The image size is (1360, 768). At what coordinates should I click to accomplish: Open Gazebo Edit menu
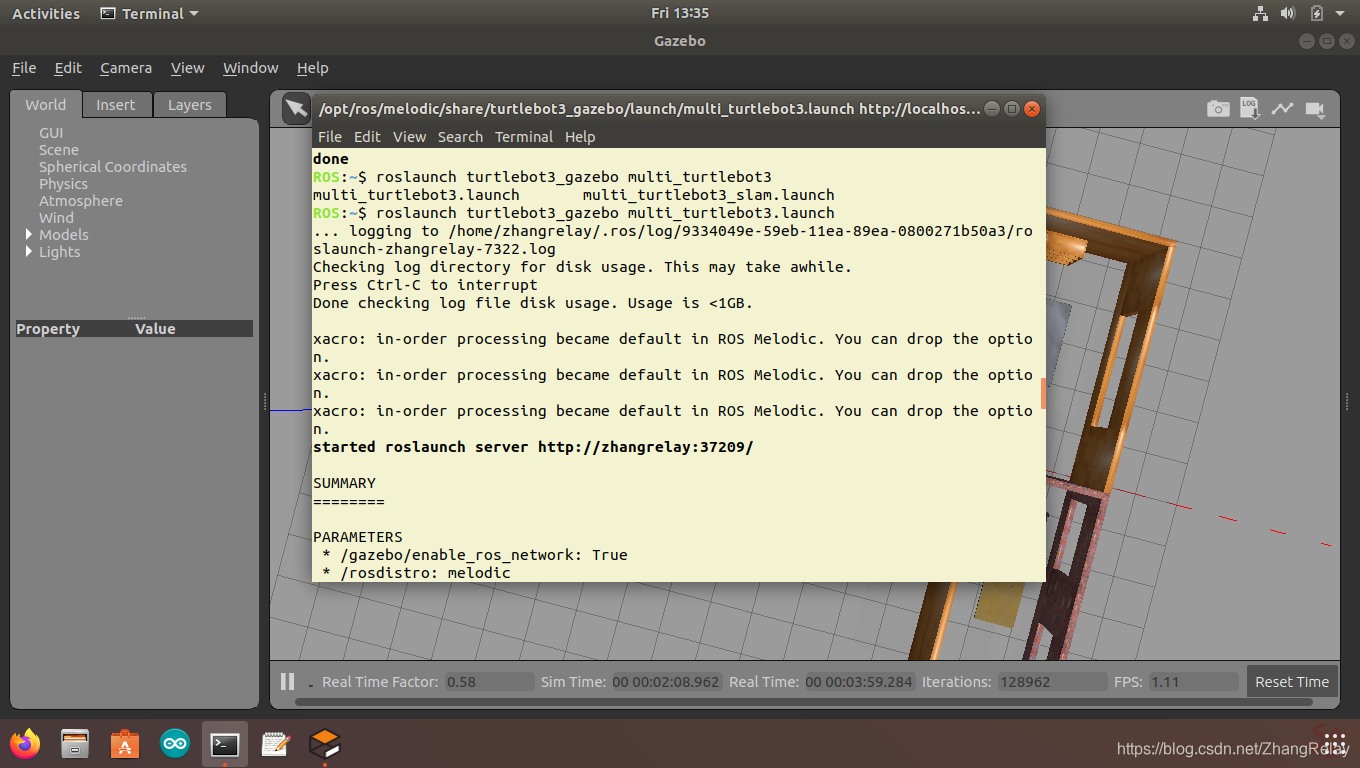pyautogui.click(x=68, y=68)
